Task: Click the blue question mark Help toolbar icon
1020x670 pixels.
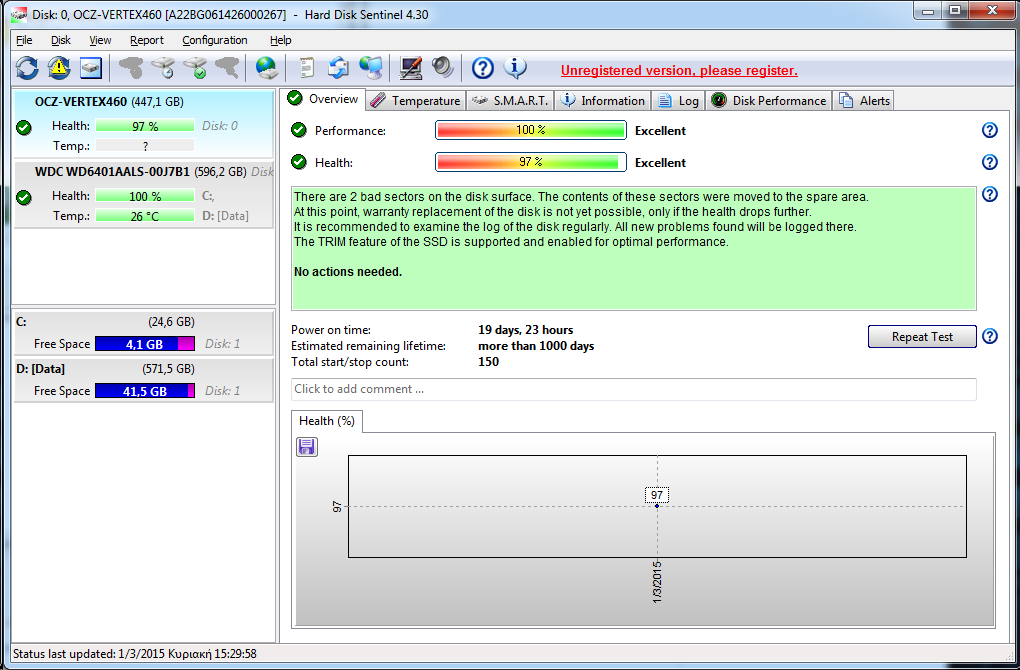Action: click(x=483, y=68)
